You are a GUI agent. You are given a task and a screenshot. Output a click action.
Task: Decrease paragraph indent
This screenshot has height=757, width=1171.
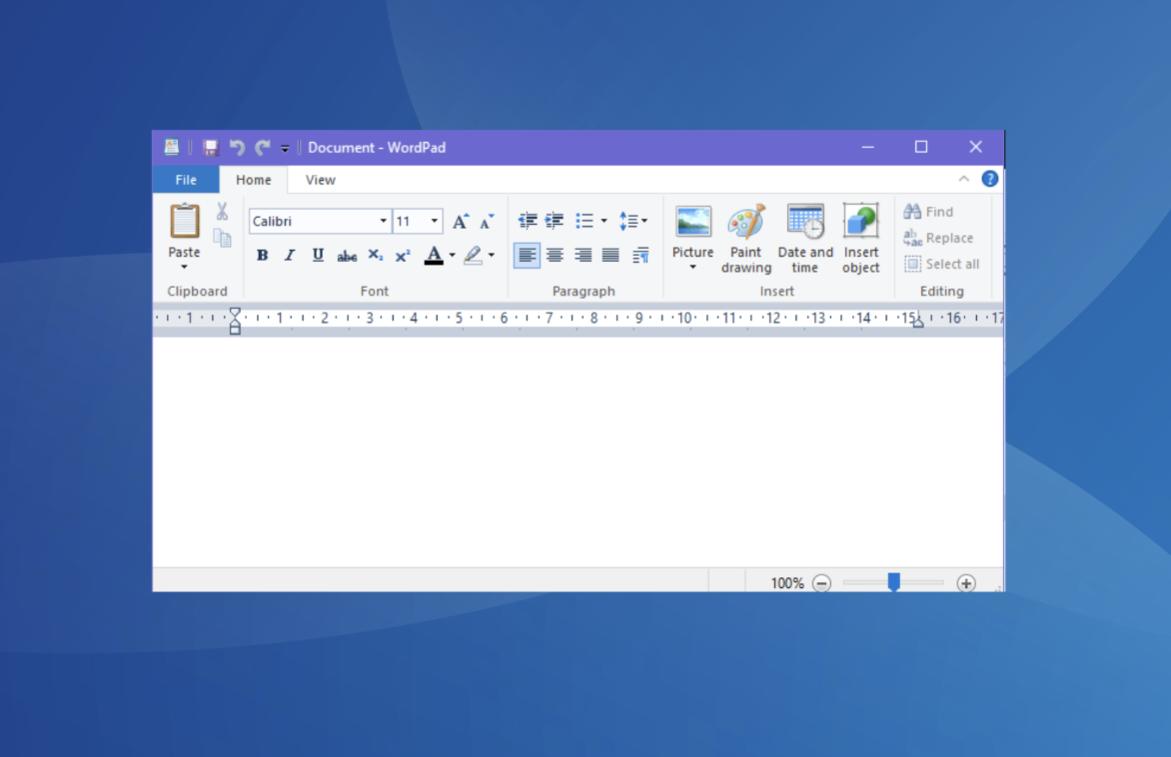(x=527, y=221)
